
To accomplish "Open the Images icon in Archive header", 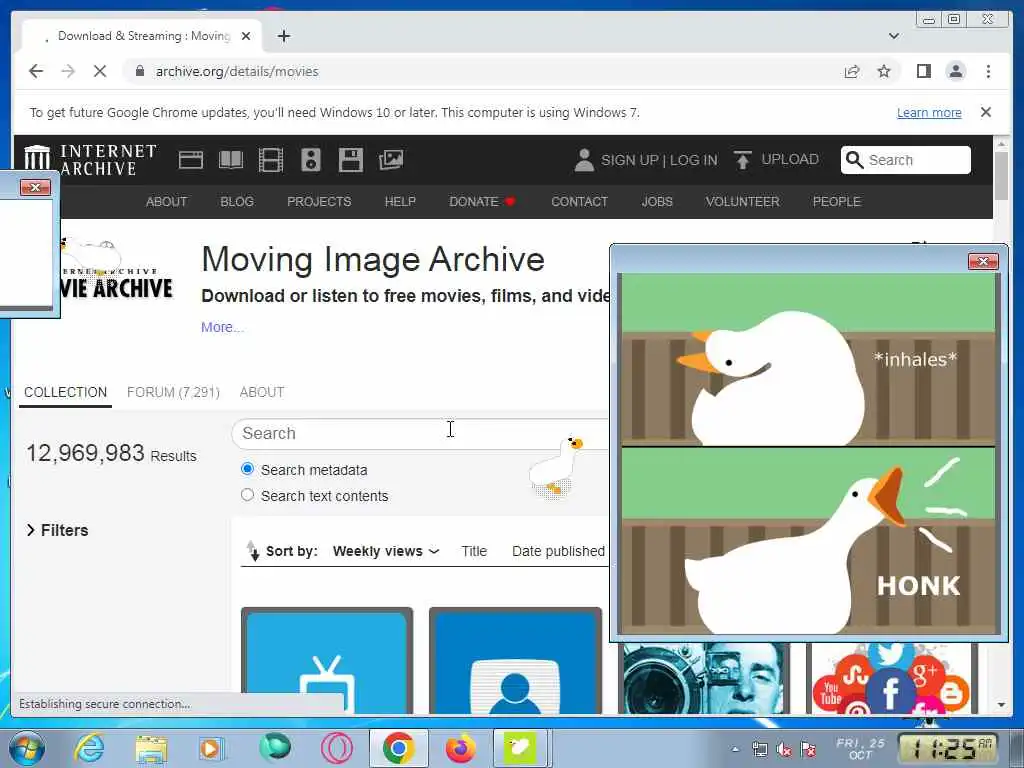I will (x=391, y=160).
